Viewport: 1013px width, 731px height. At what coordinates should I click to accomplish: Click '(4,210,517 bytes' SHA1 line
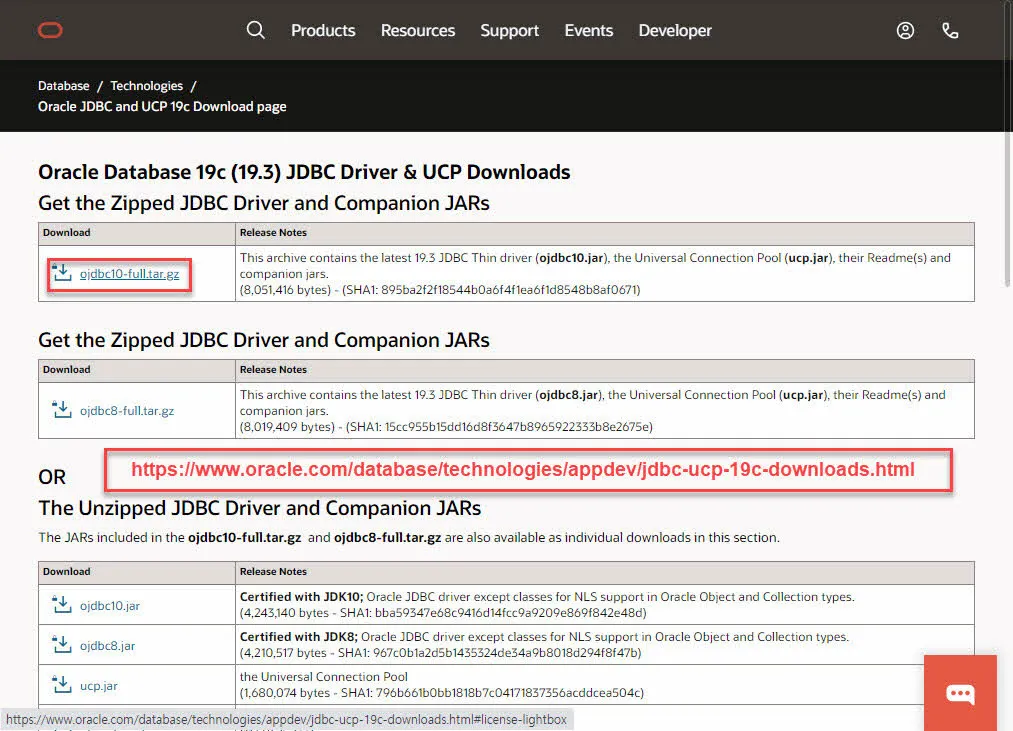pos(441,653)
